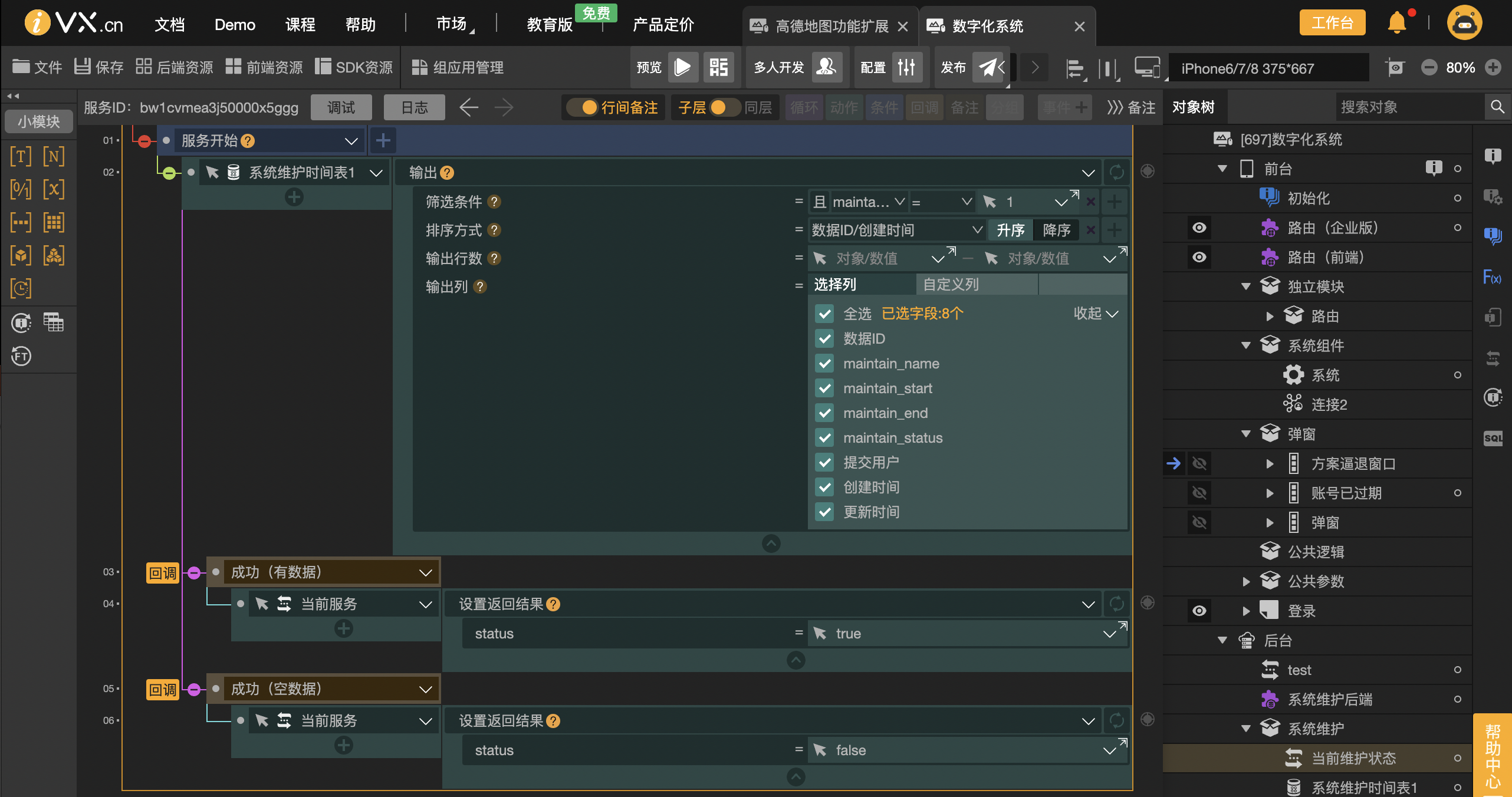Publish the app via 发布 paper-plane icon
This screenshot has height=797, width=1512.
click(x=988, y=67)
